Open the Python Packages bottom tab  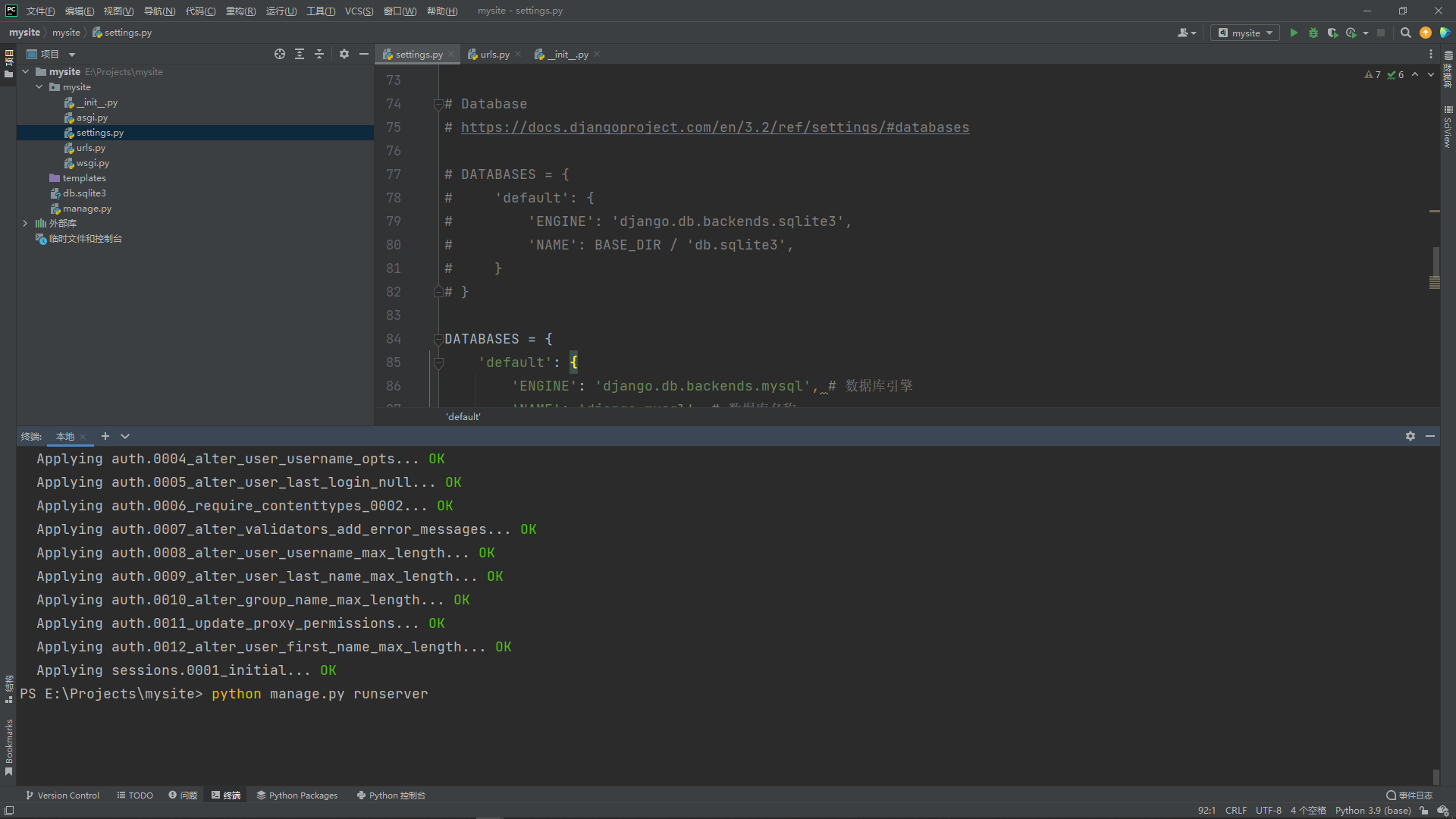point(297,795)
